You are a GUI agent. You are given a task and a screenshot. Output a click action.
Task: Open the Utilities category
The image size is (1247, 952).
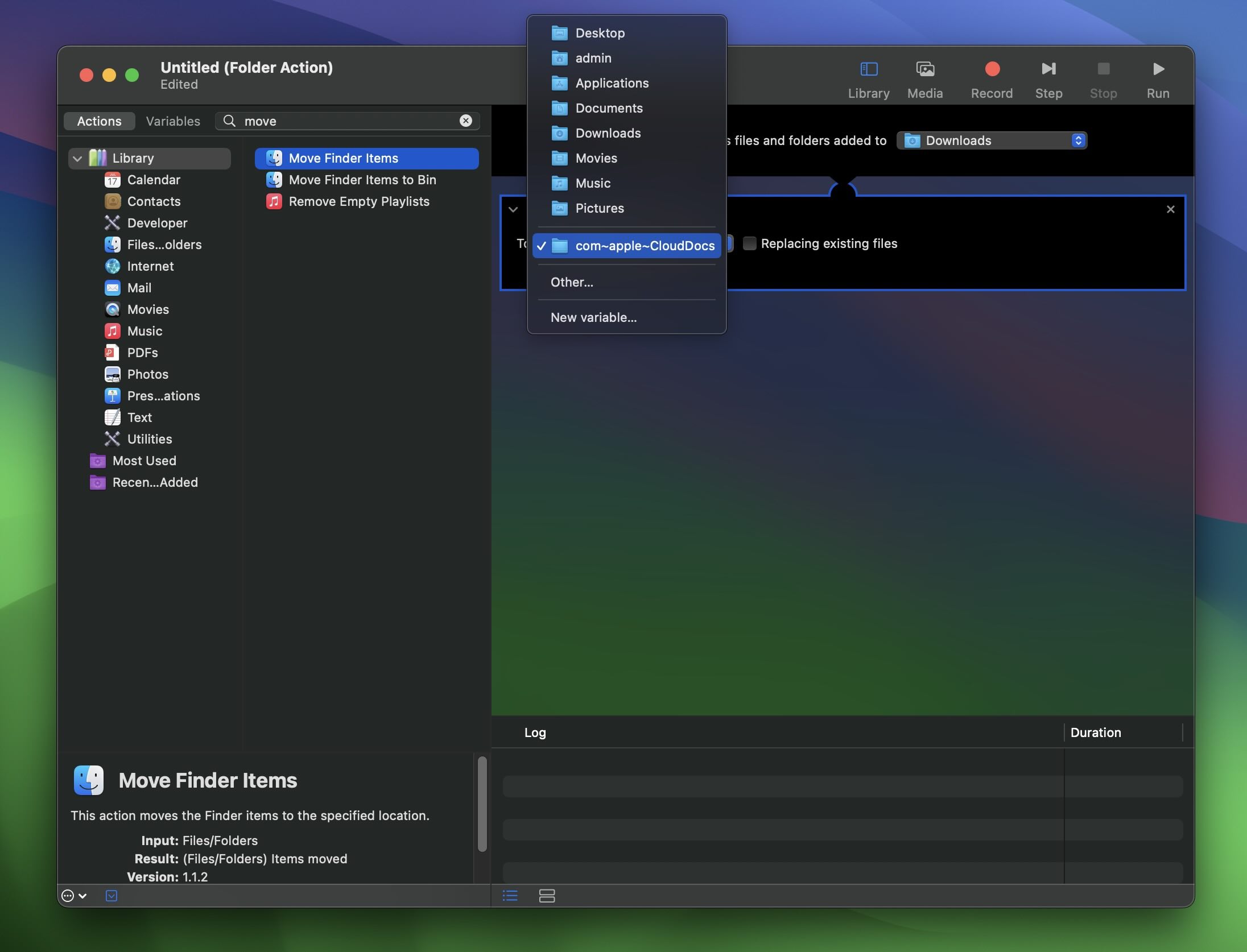[149, 439]
